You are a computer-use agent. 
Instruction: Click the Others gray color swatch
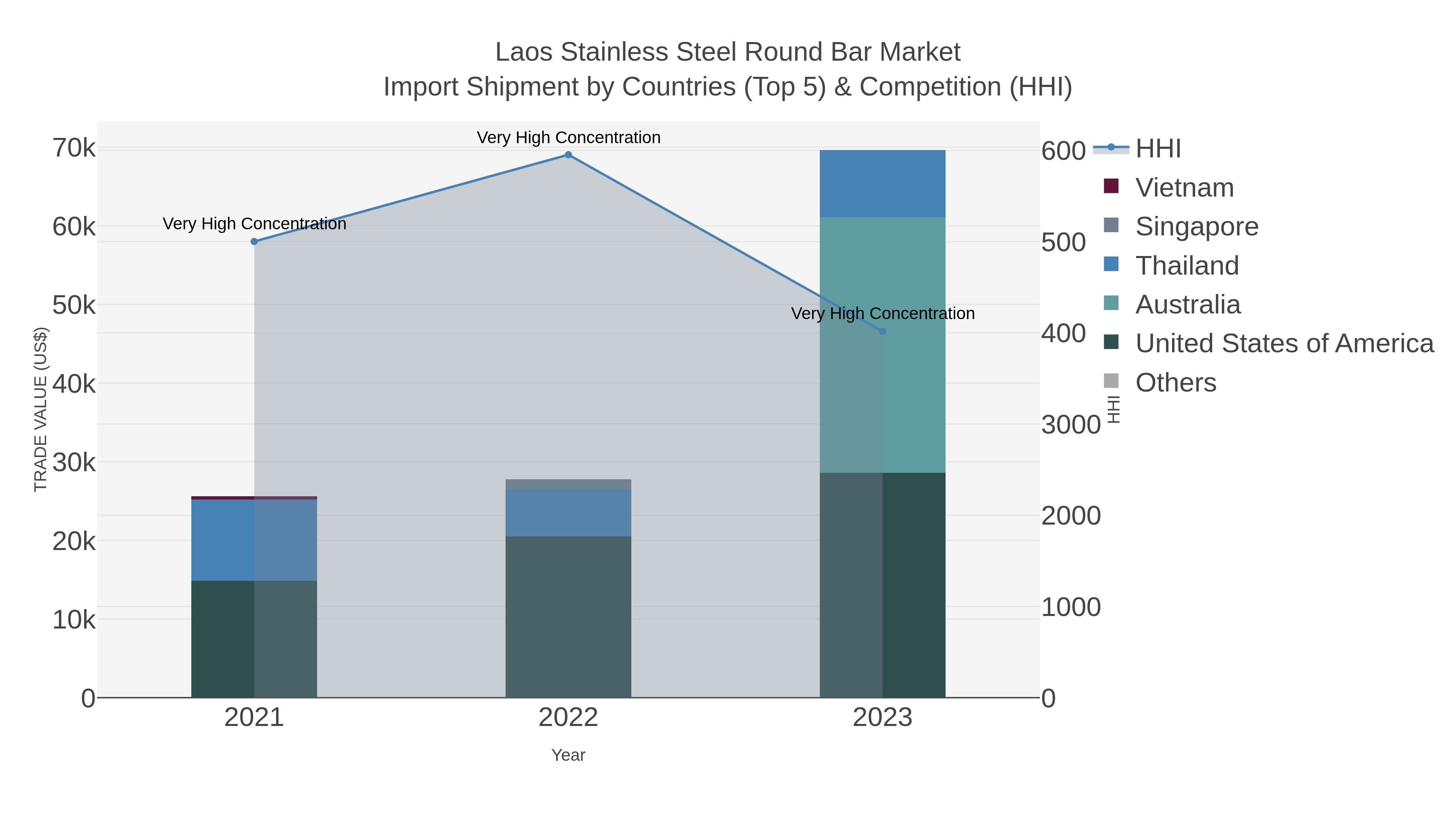1111,381
